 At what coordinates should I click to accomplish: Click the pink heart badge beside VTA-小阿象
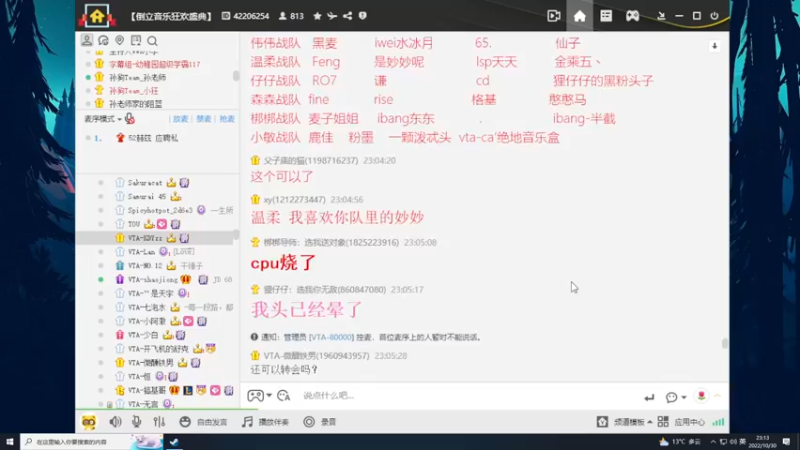pos(188,321)
